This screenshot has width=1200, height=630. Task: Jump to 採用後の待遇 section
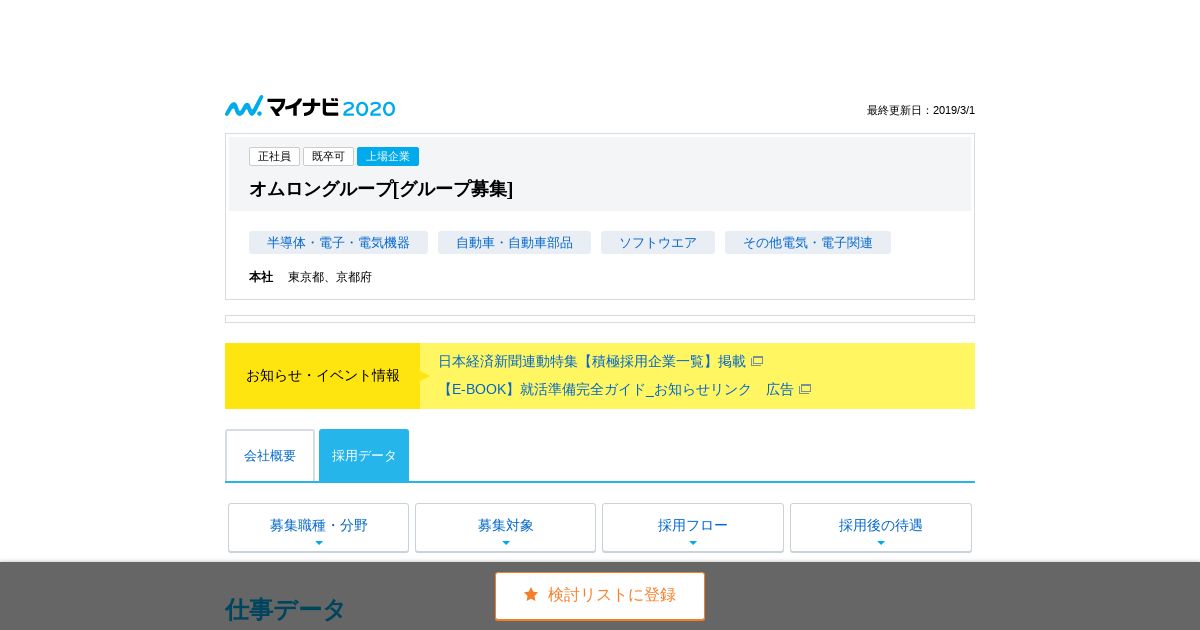point(881,527)
